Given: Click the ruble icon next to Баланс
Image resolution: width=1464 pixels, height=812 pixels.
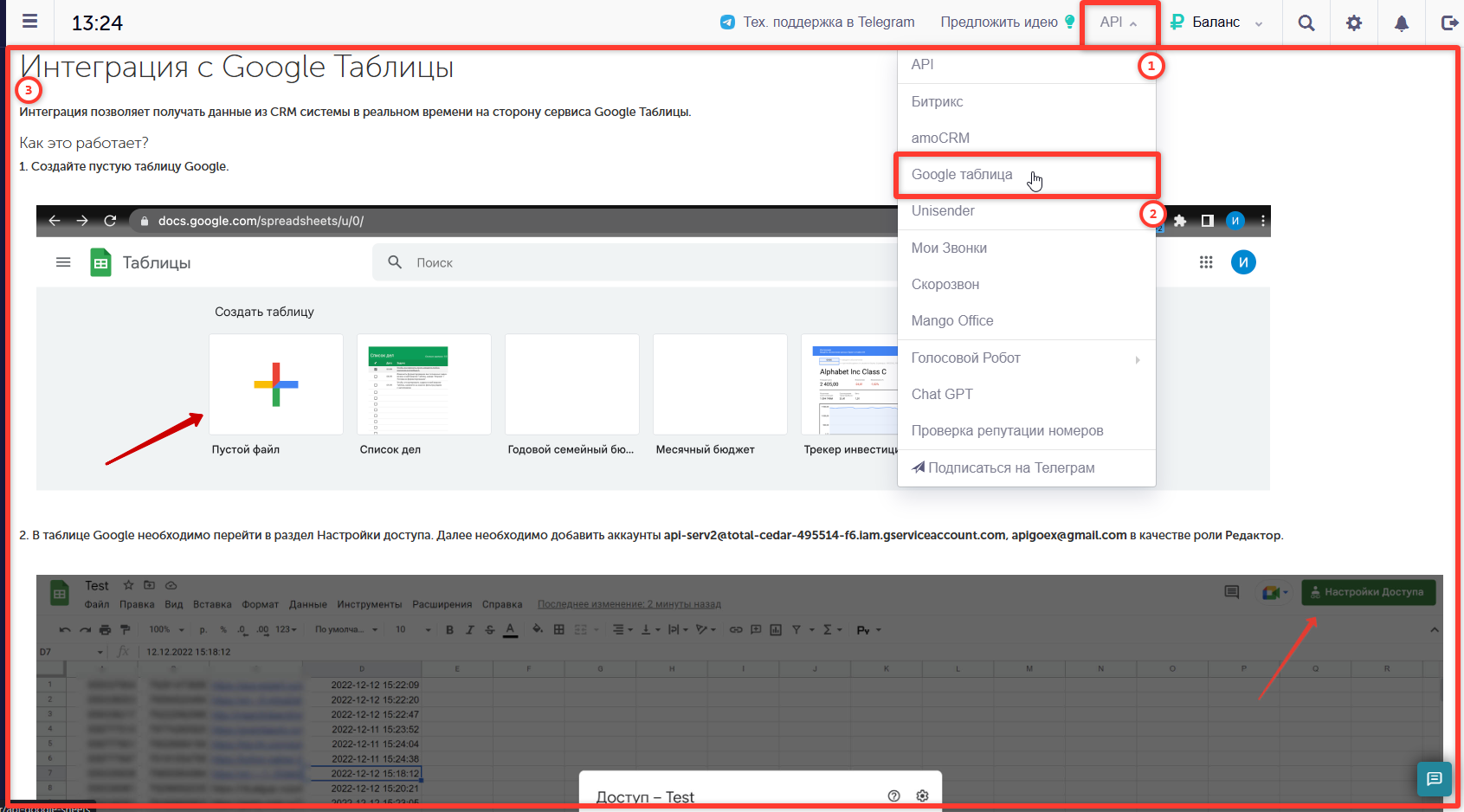Looking at the screenshot, I should coord(1177,23).
